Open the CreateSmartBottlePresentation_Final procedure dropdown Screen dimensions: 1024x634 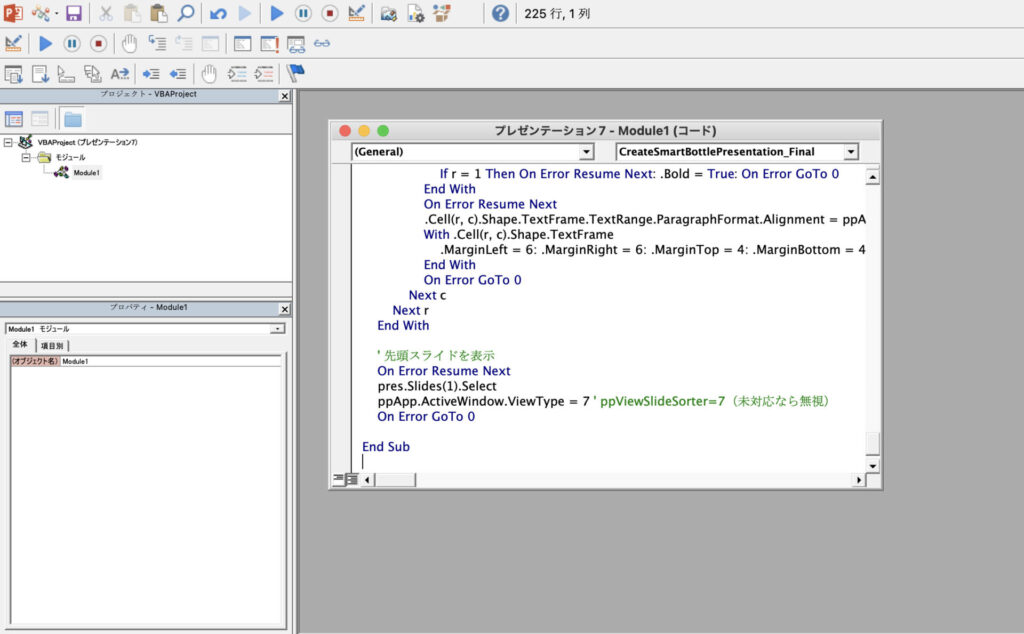[851, 152]
